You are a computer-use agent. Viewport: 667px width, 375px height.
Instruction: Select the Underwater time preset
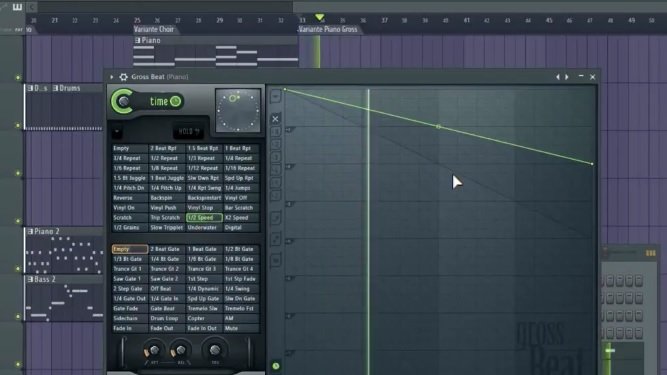tap(204, 227)
